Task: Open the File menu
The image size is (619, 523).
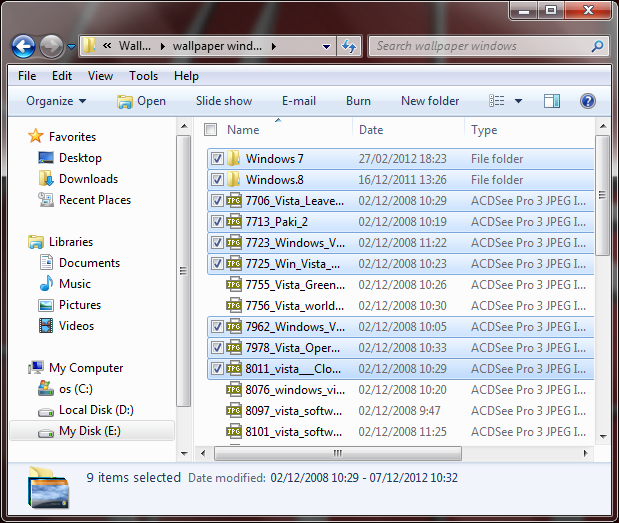Action: [27, 75]
